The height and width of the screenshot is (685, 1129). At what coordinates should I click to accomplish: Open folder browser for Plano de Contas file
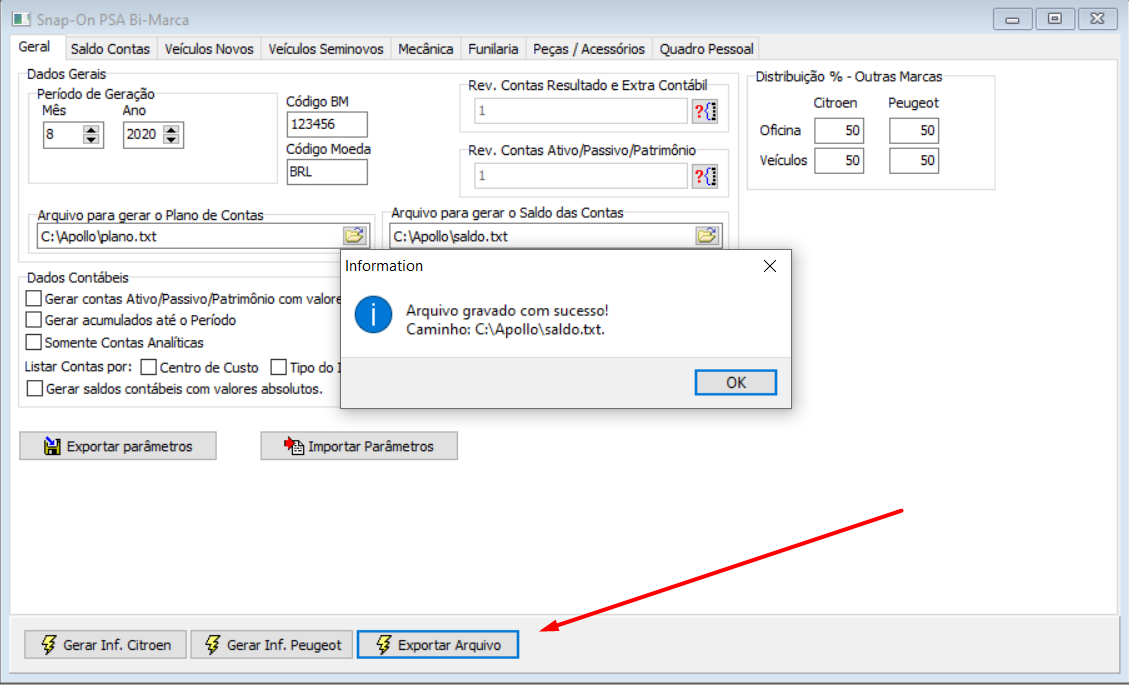[x=354, y=236]
